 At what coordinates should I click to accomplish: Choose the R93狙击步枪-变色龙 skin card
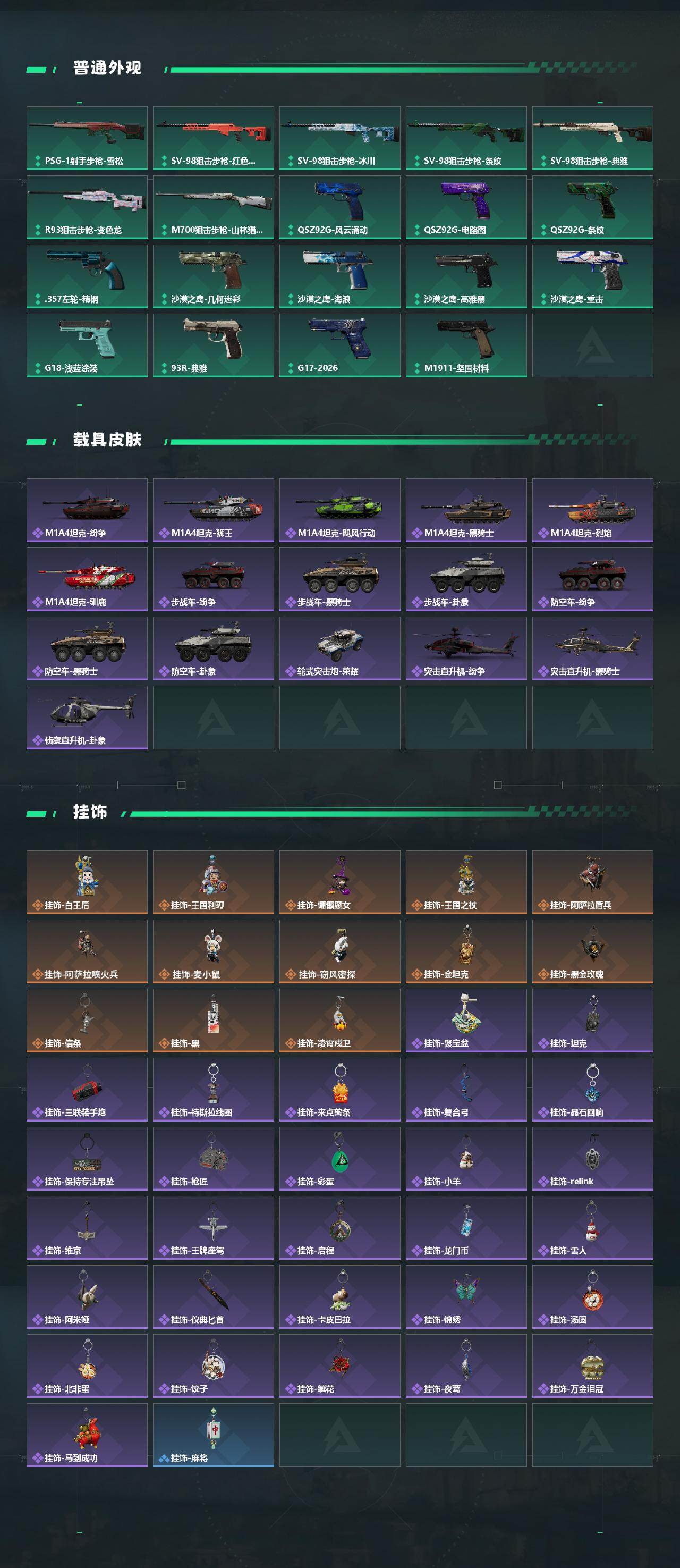[87, 207]
